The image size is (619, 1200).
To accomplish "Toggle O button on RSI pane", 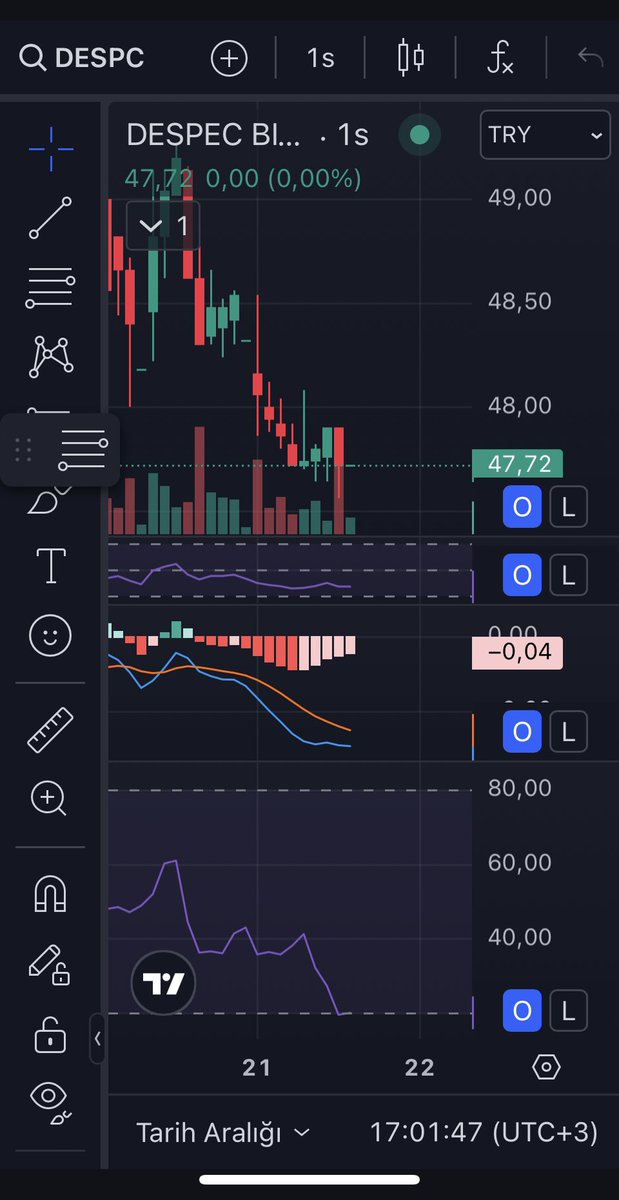I will (x=522, y=1009).
